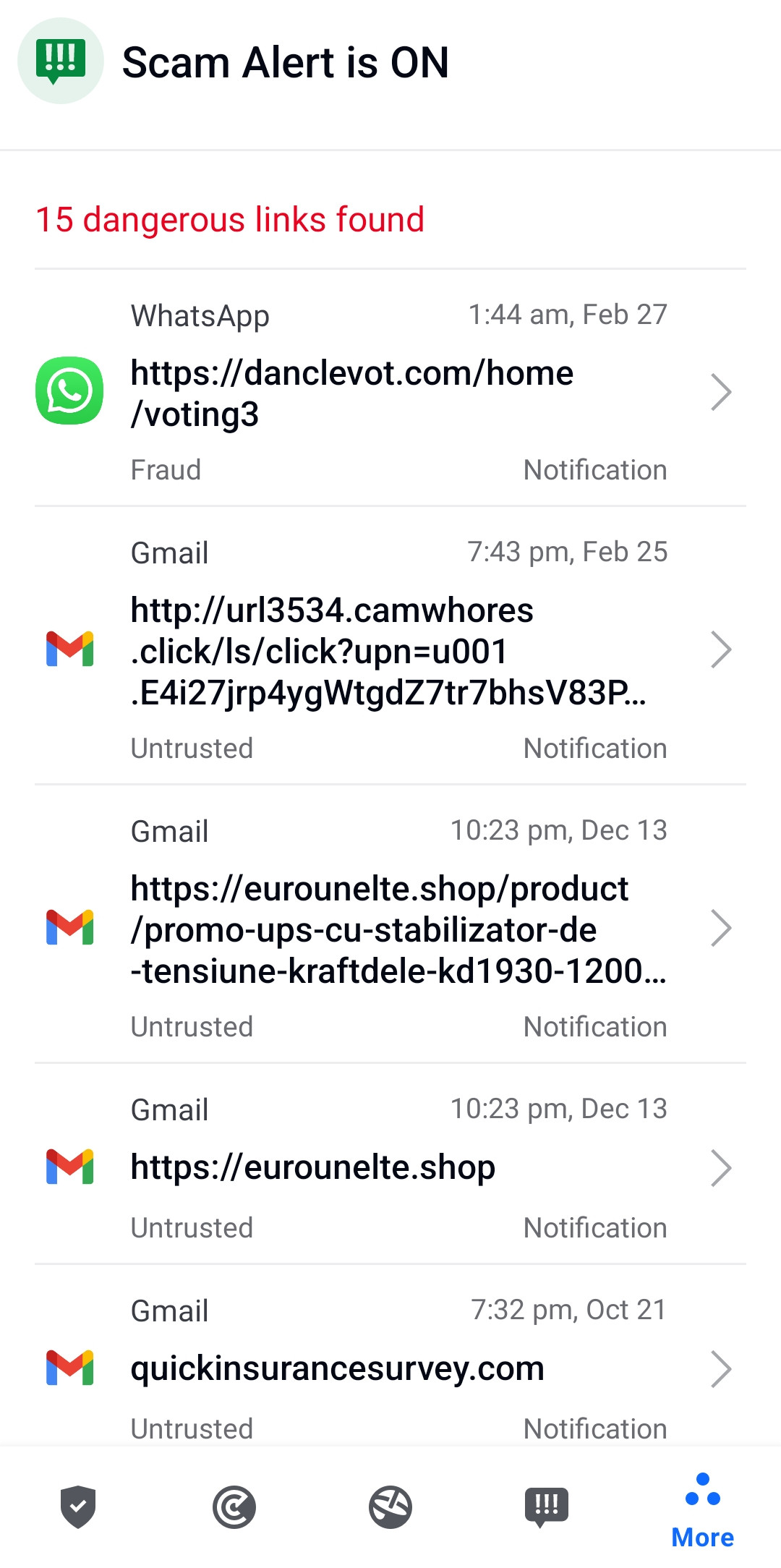Open the https://eurounelte.shop link text
This screenshot has height=1568, width=781.
[x=313, y=1167]
